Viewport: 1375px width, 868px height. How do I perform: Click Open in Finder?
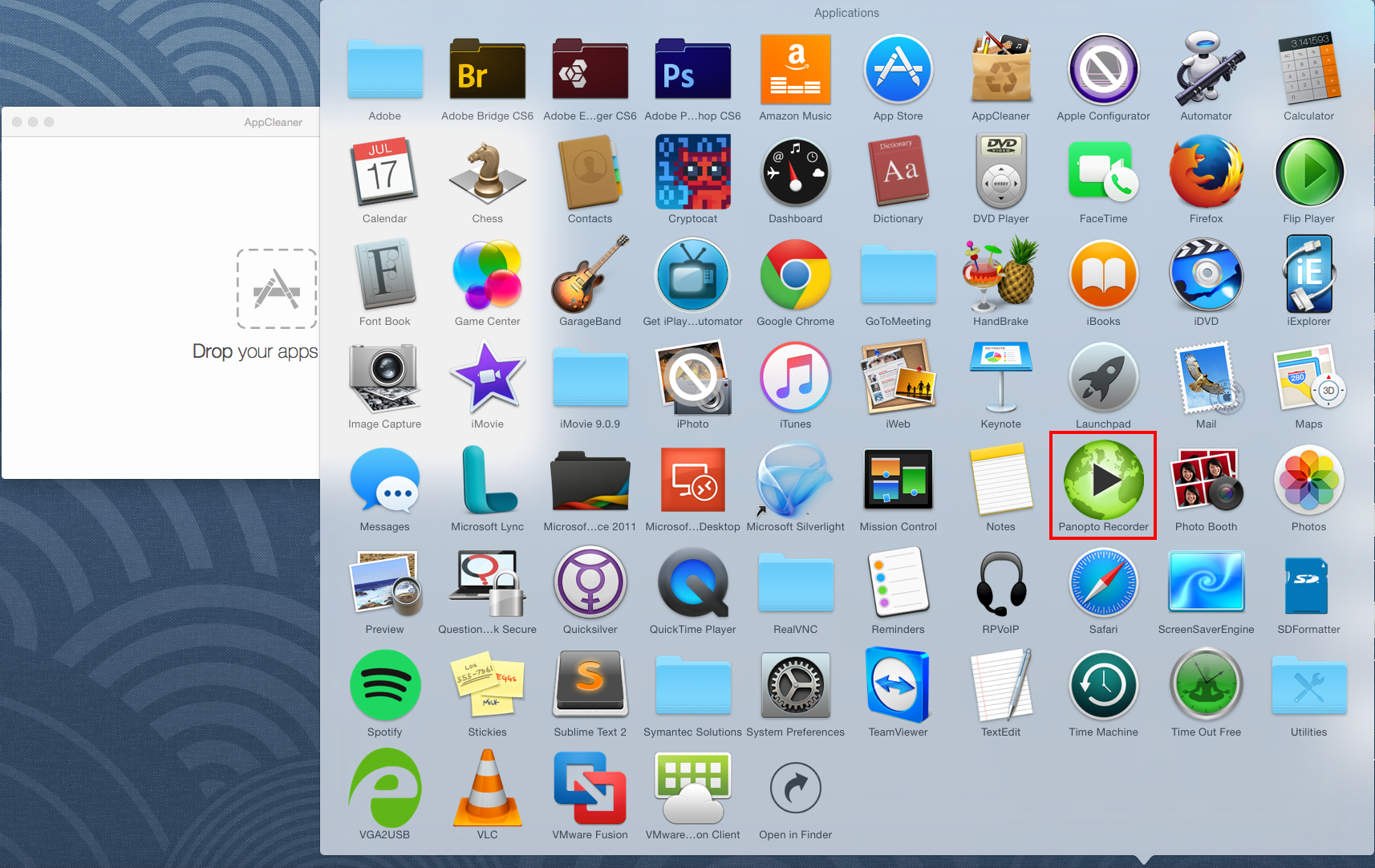tap(795, 789)
